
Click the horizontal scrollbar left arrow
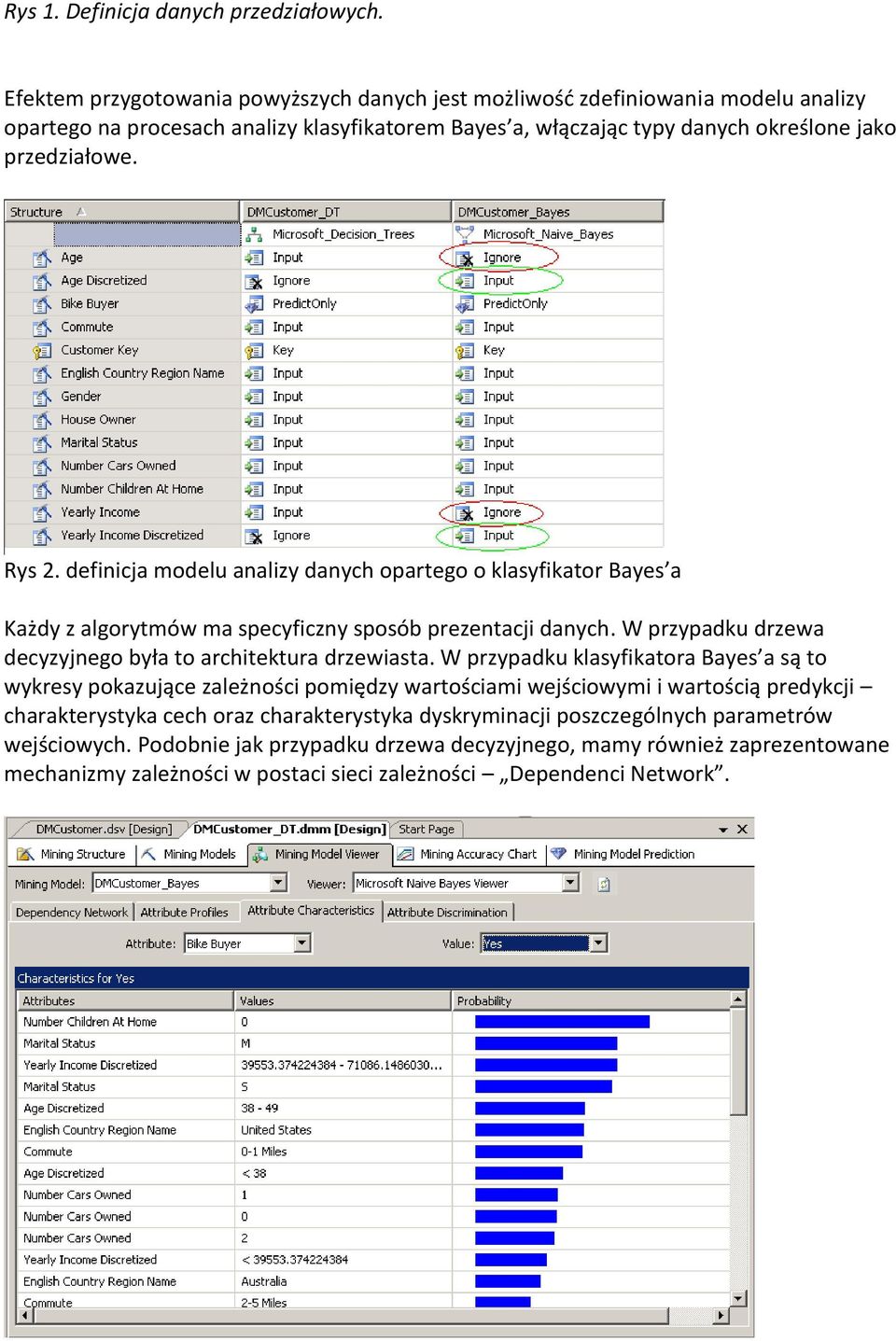pyautogui.click(x=25, y=1315)
